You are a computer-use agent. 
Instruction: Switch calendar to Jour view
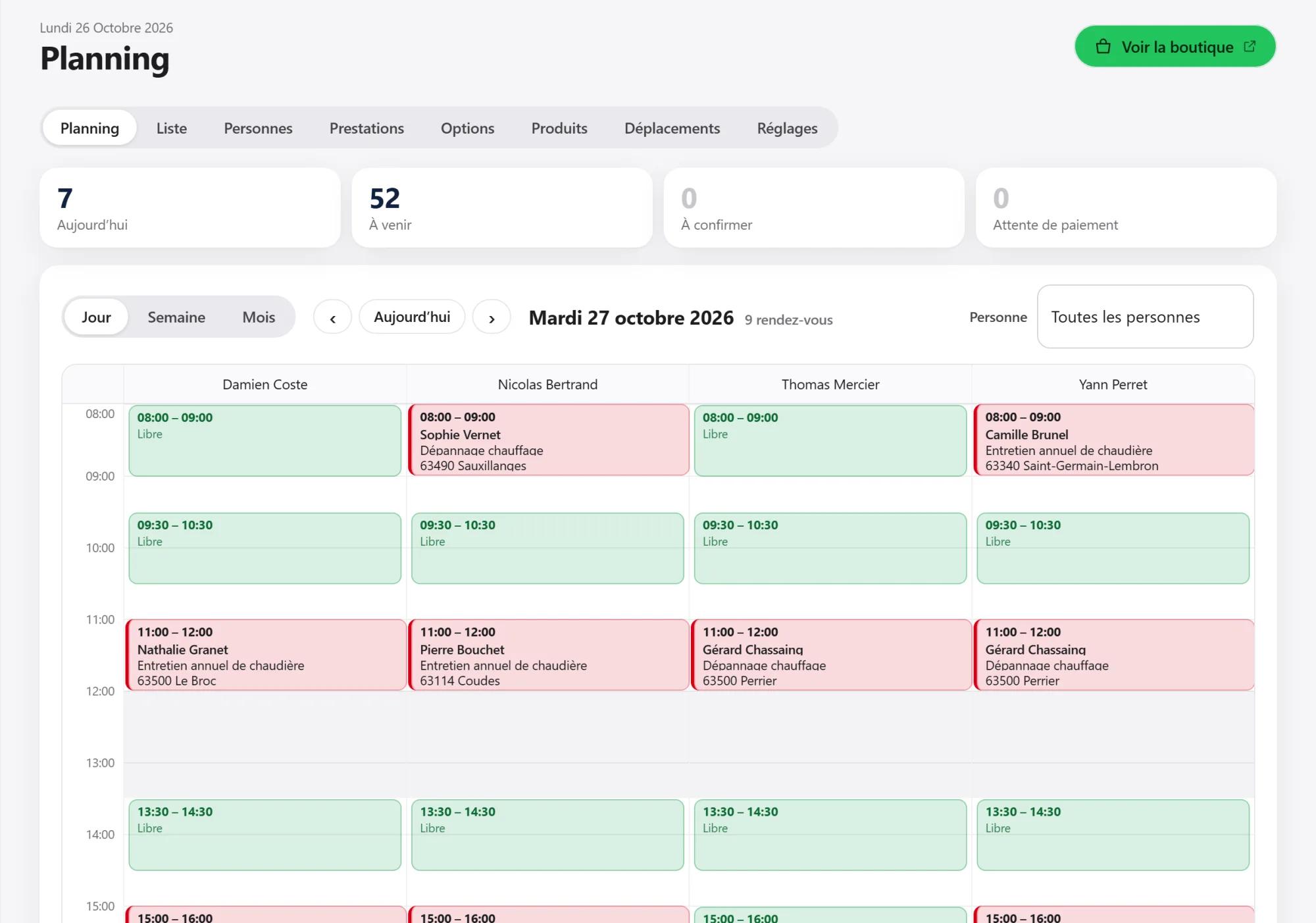point(96,317)
